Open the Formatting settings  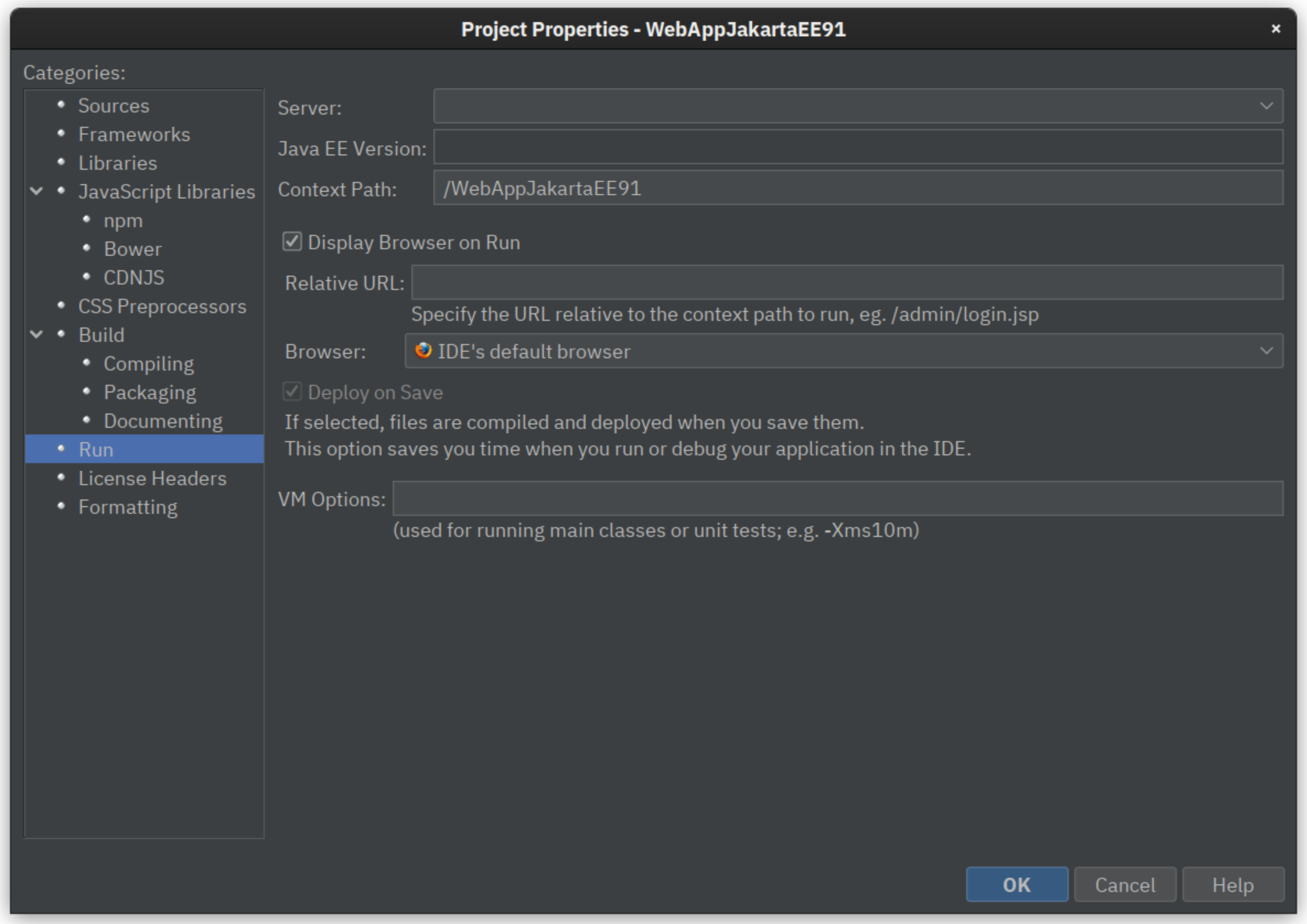(x=127, y=507)
